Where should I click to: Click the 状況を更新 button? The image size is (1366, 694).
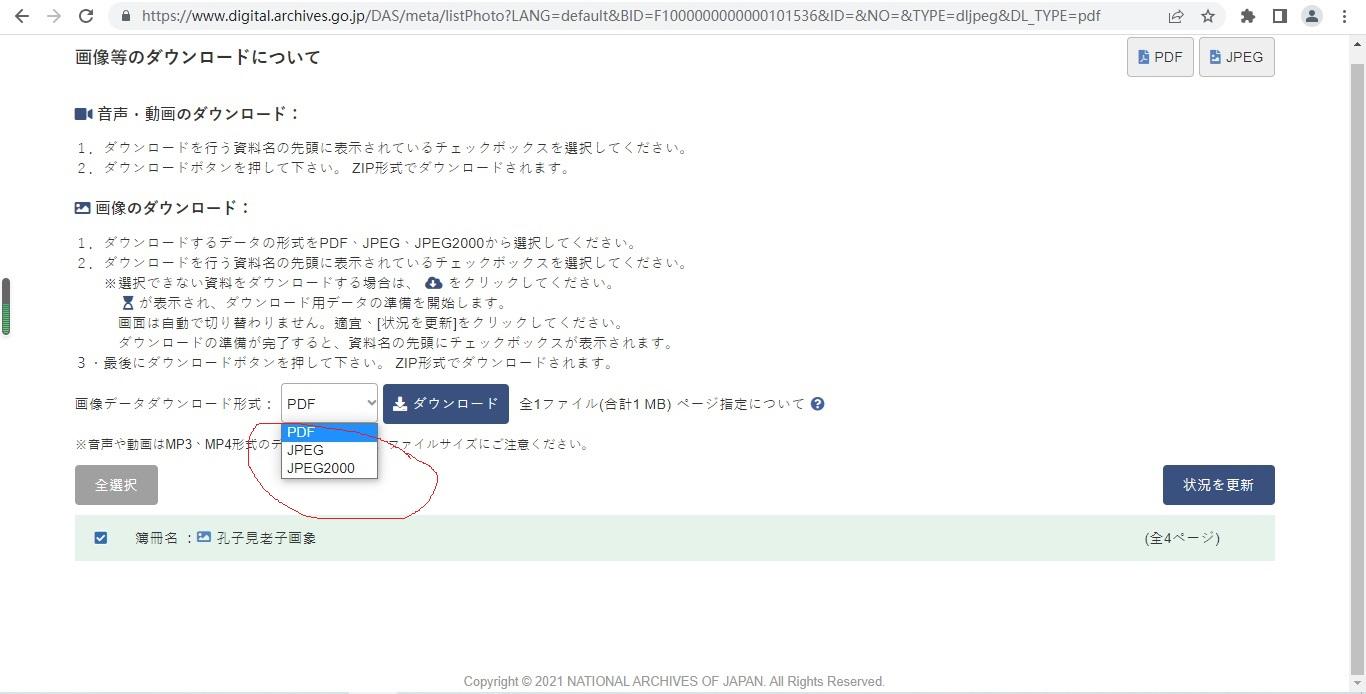pyautogui.click(x=1218, y=485)
